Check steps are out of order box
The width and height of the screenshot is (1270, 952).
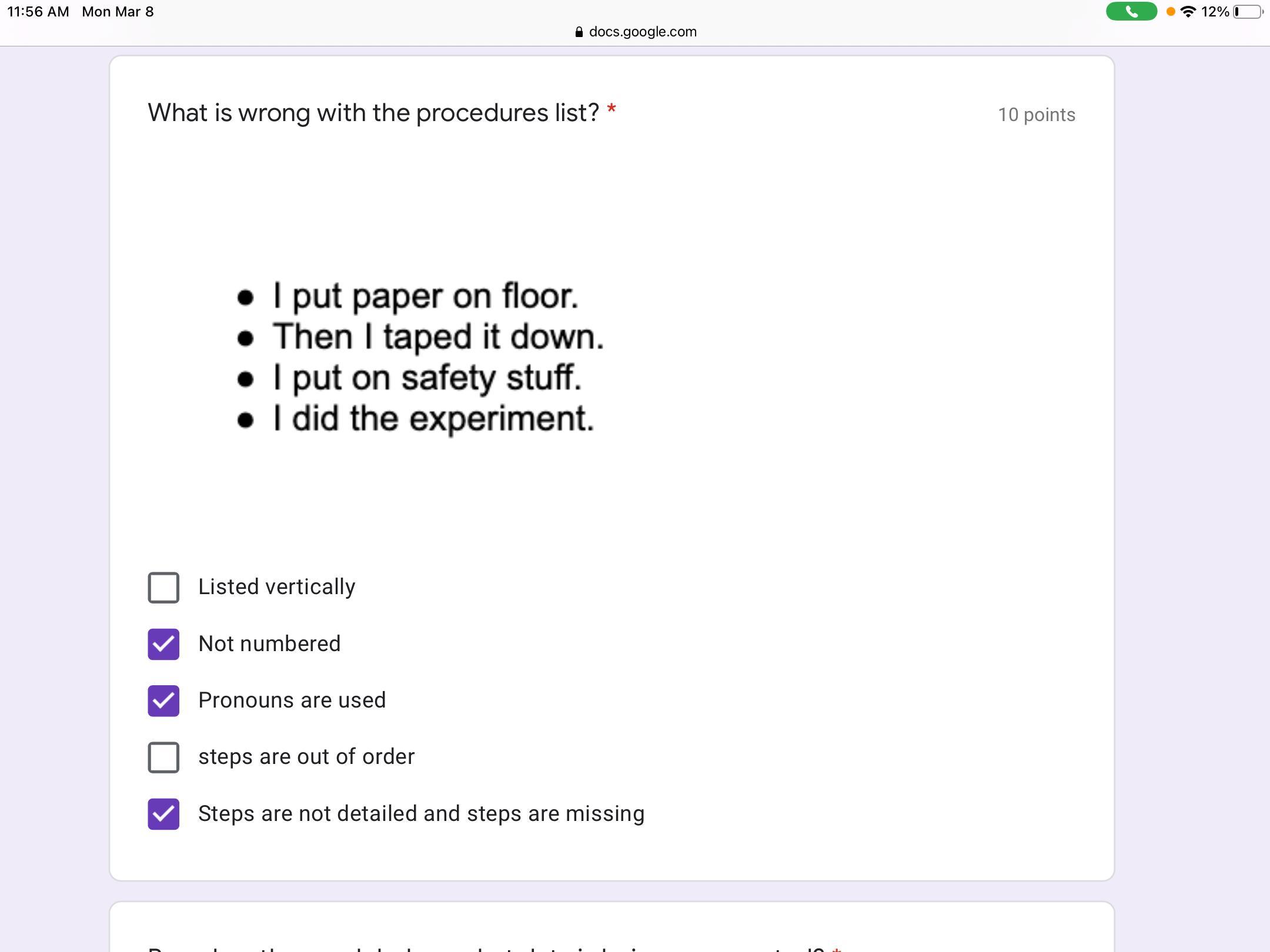click(163, 757)
